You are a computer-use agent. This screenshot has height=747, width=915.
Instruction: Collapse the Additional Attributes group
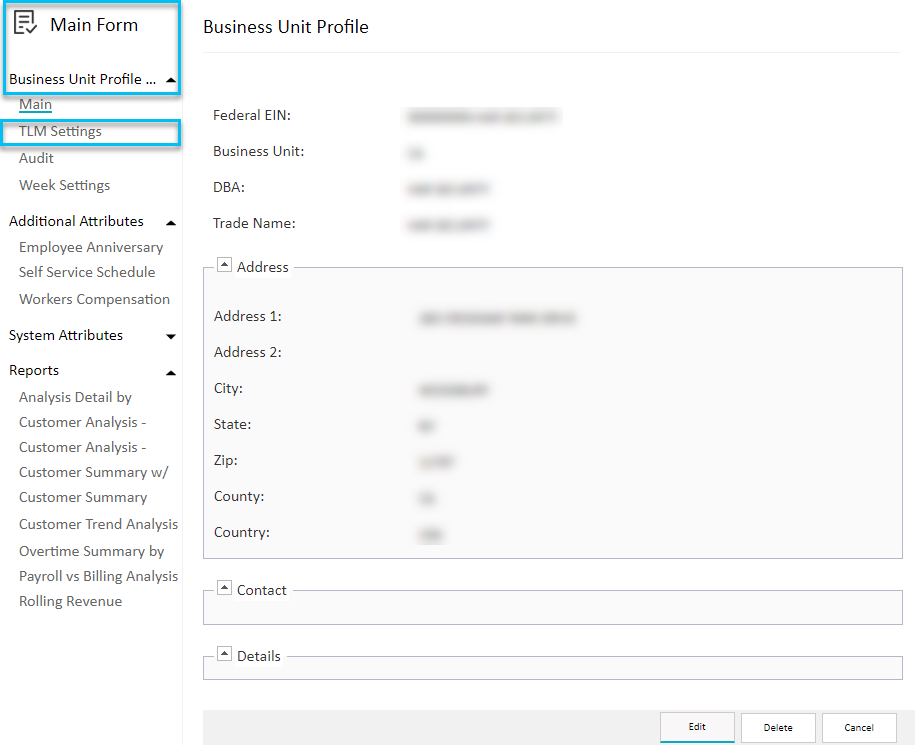coord(171,221)
